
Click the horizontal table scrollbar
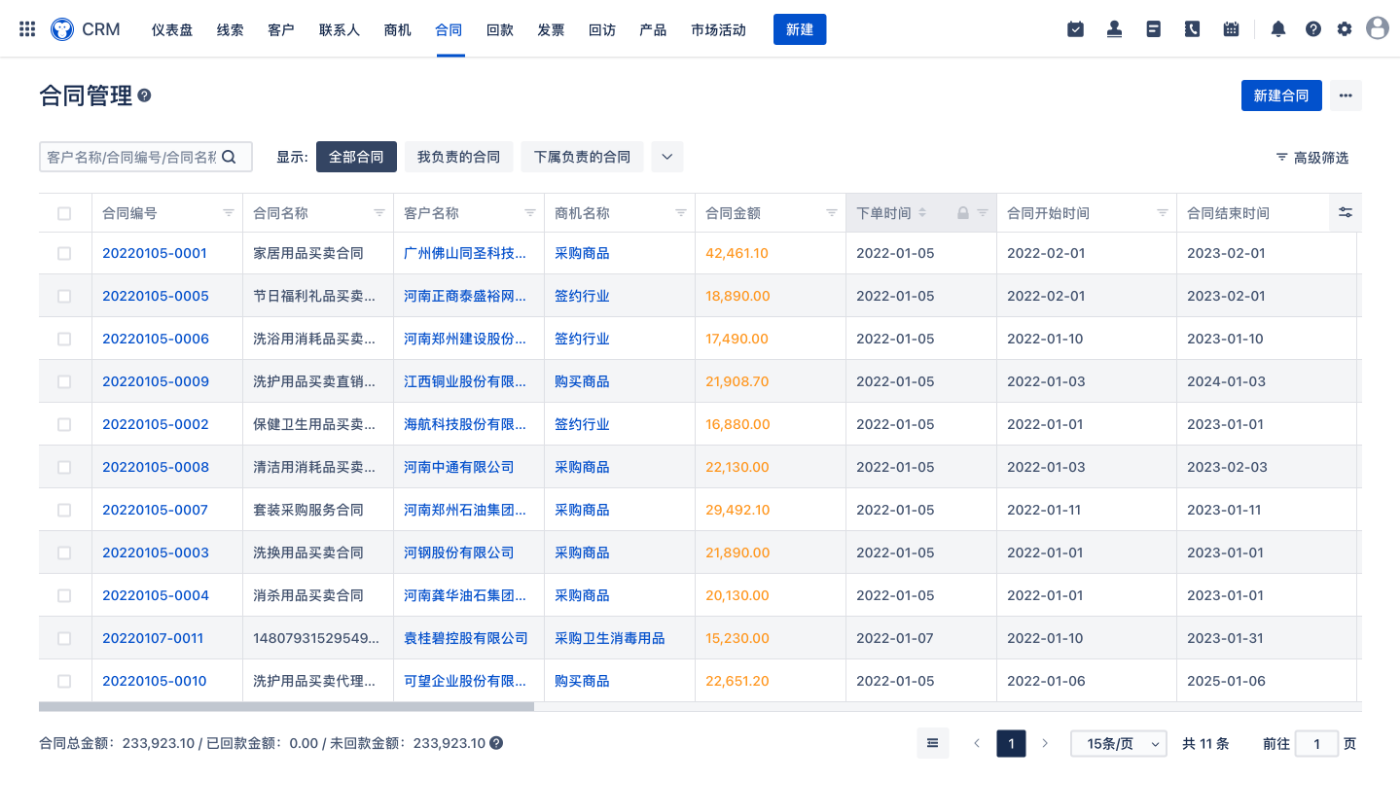point(286,706)
